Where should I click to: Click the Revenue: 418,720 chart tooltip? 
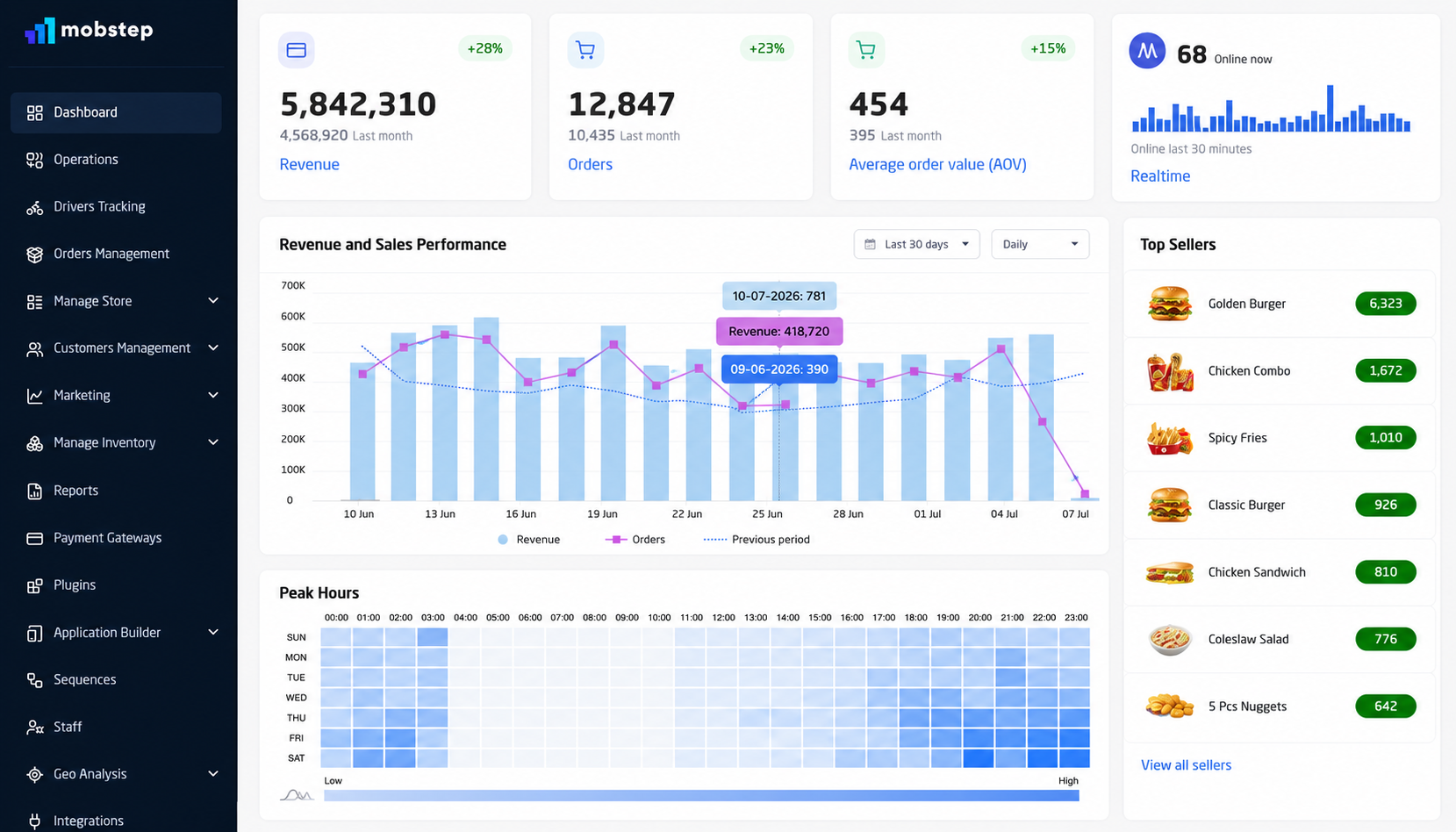point(778,332)
